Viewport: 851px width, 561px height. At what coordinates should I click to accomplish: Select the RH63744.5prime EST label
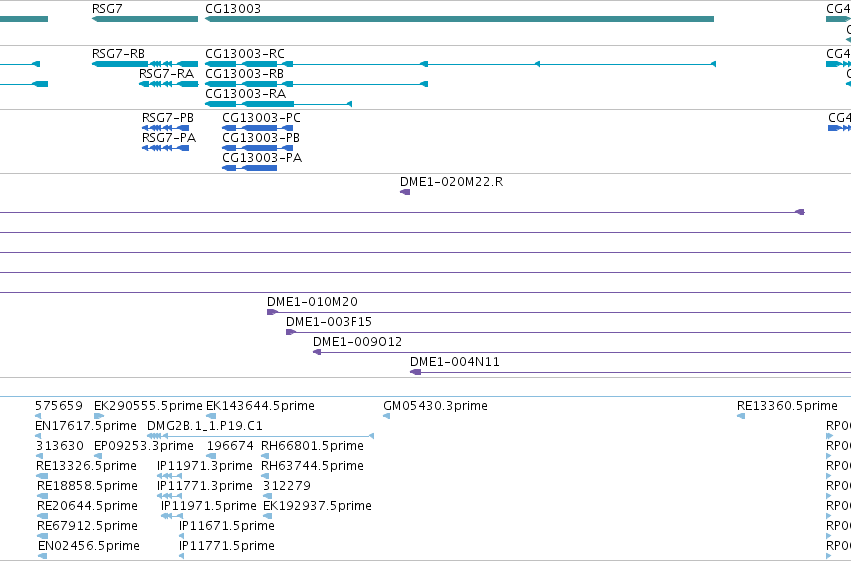(312, 466)
